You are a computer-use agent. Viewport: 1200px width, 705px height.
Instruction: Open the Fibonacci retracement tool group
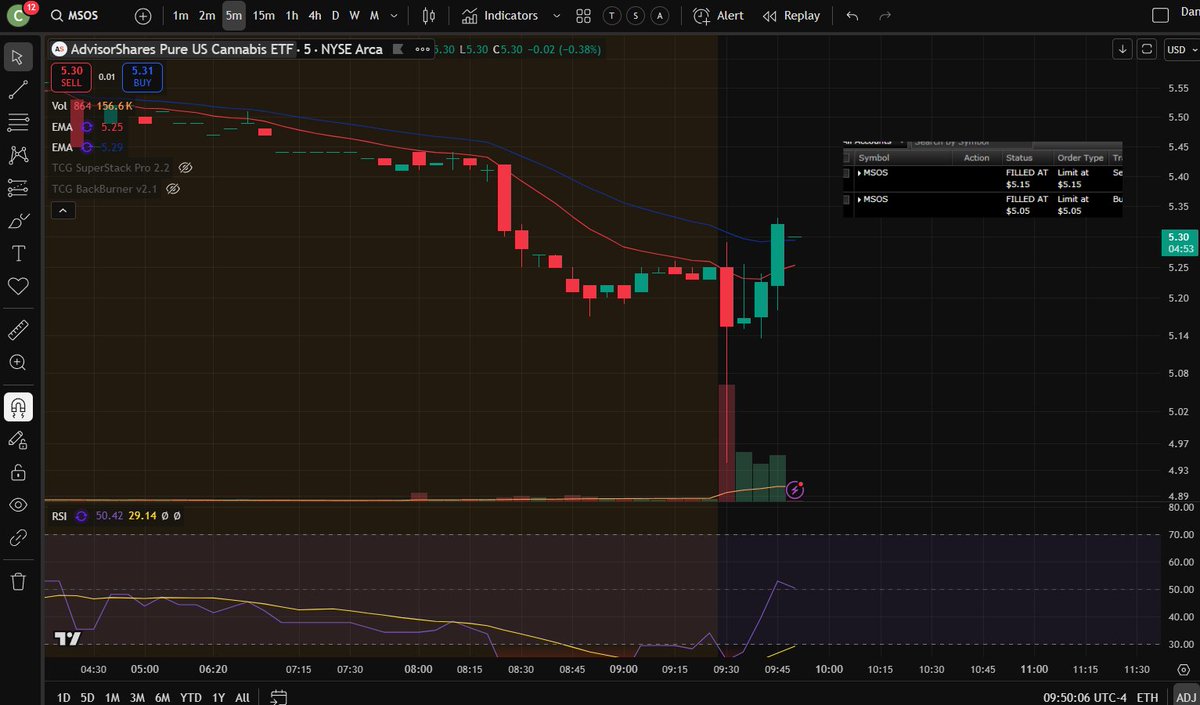pos(17,123)
